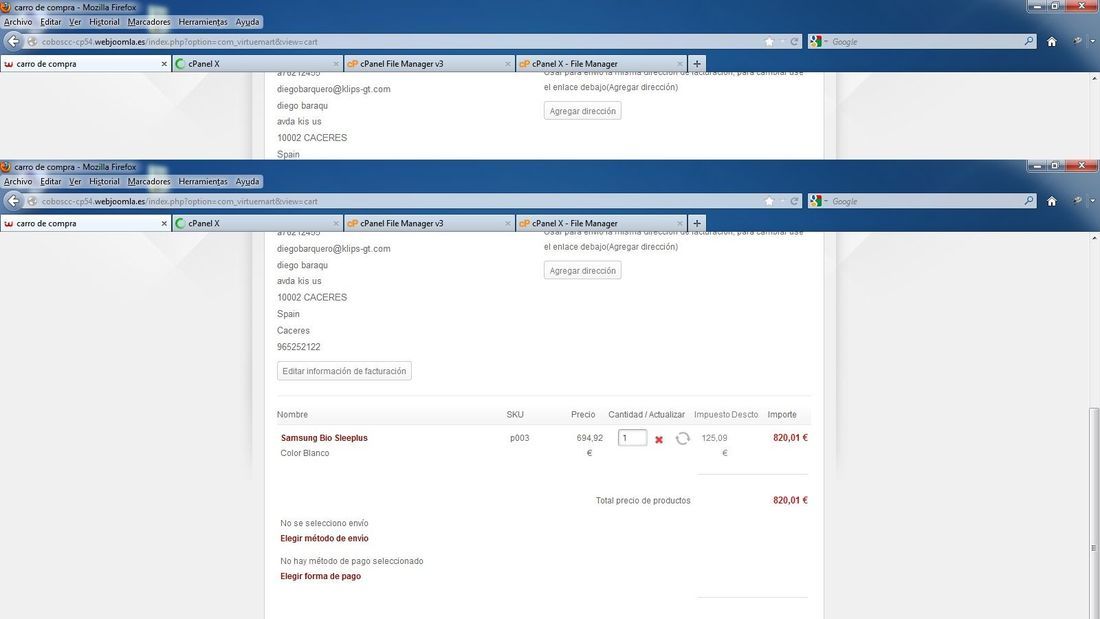Click 'Editar información de facturación' button
The height and width of the screenshot is (619, 1100).
[344, 371]
